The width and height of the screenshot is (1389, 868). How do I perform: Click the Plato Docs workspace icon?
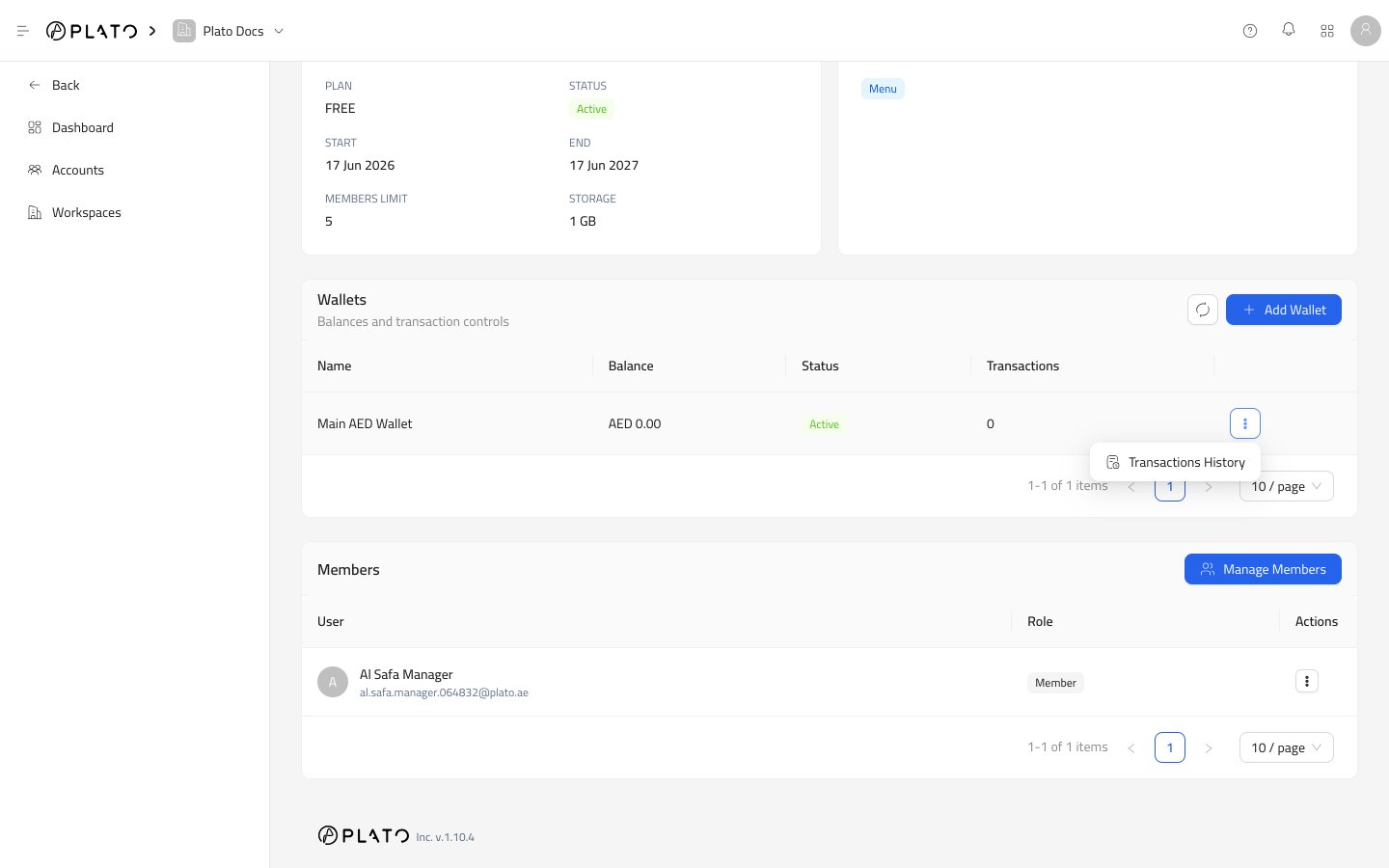tap(183, 31)
